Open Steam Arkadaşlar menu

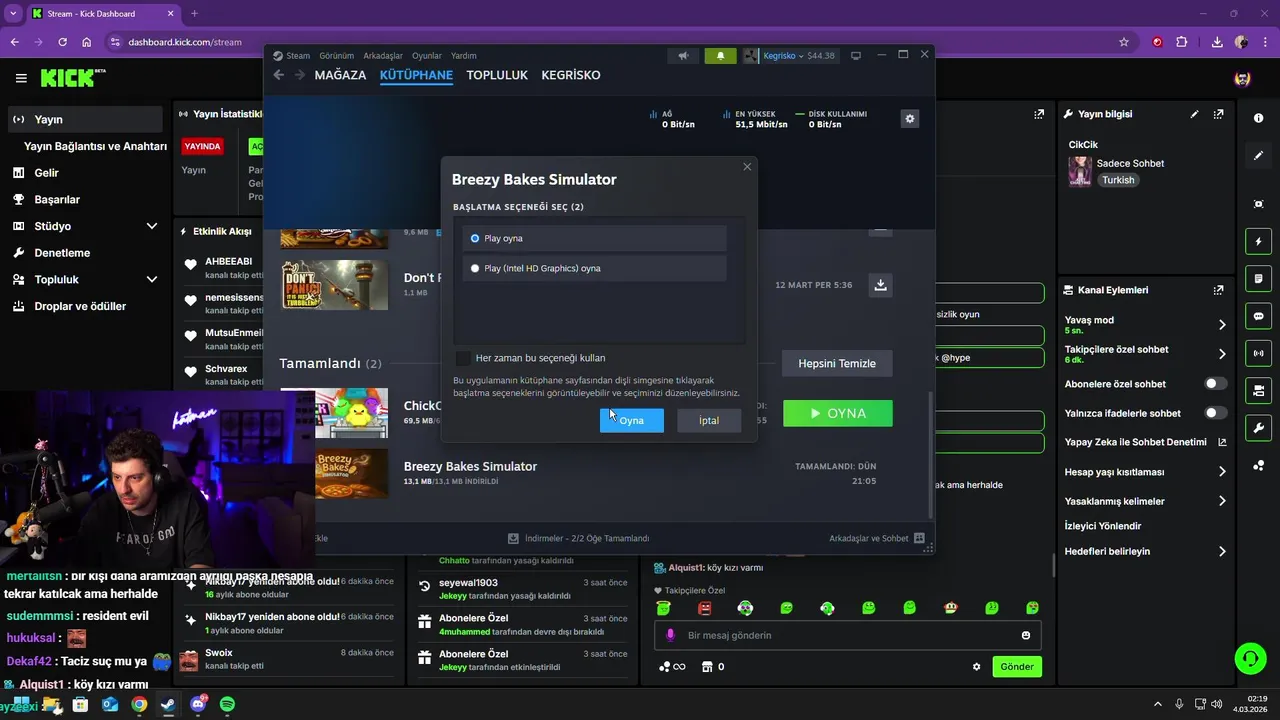(383, 56)
